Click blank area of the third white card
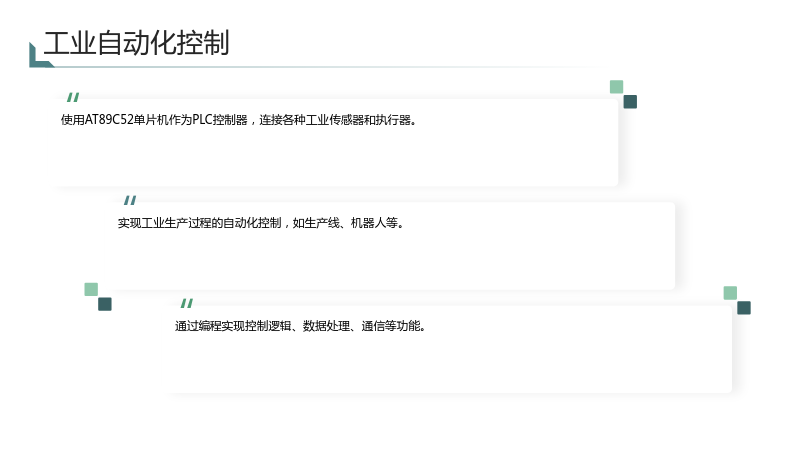 pos(451,364)
